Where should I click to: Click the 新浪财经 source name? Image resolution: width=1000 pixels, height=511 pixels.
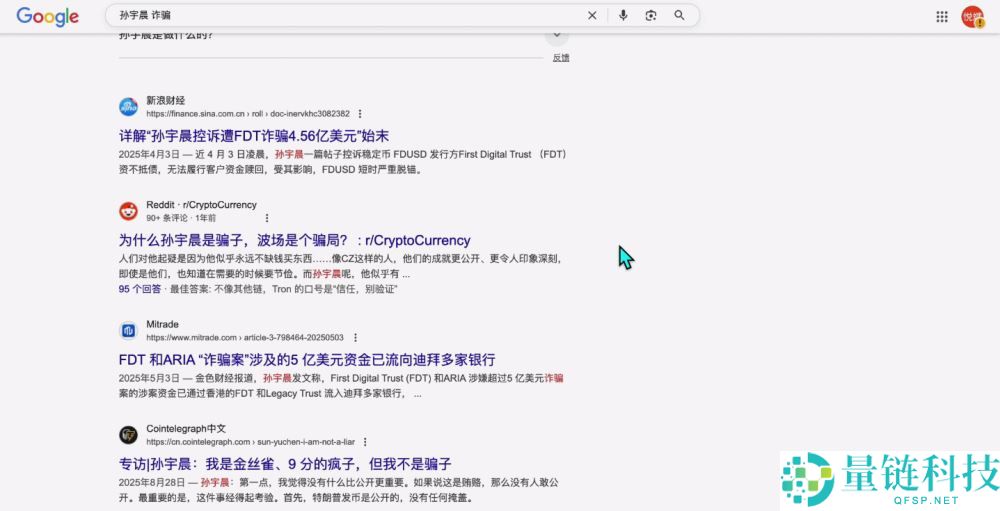[x=166, y=100]
